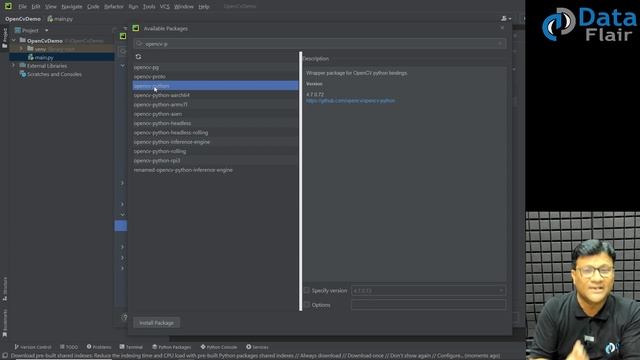This screenshot has height=360, width=640.
Task: Open the Python Packages tool window
Action: pos(171,347)
